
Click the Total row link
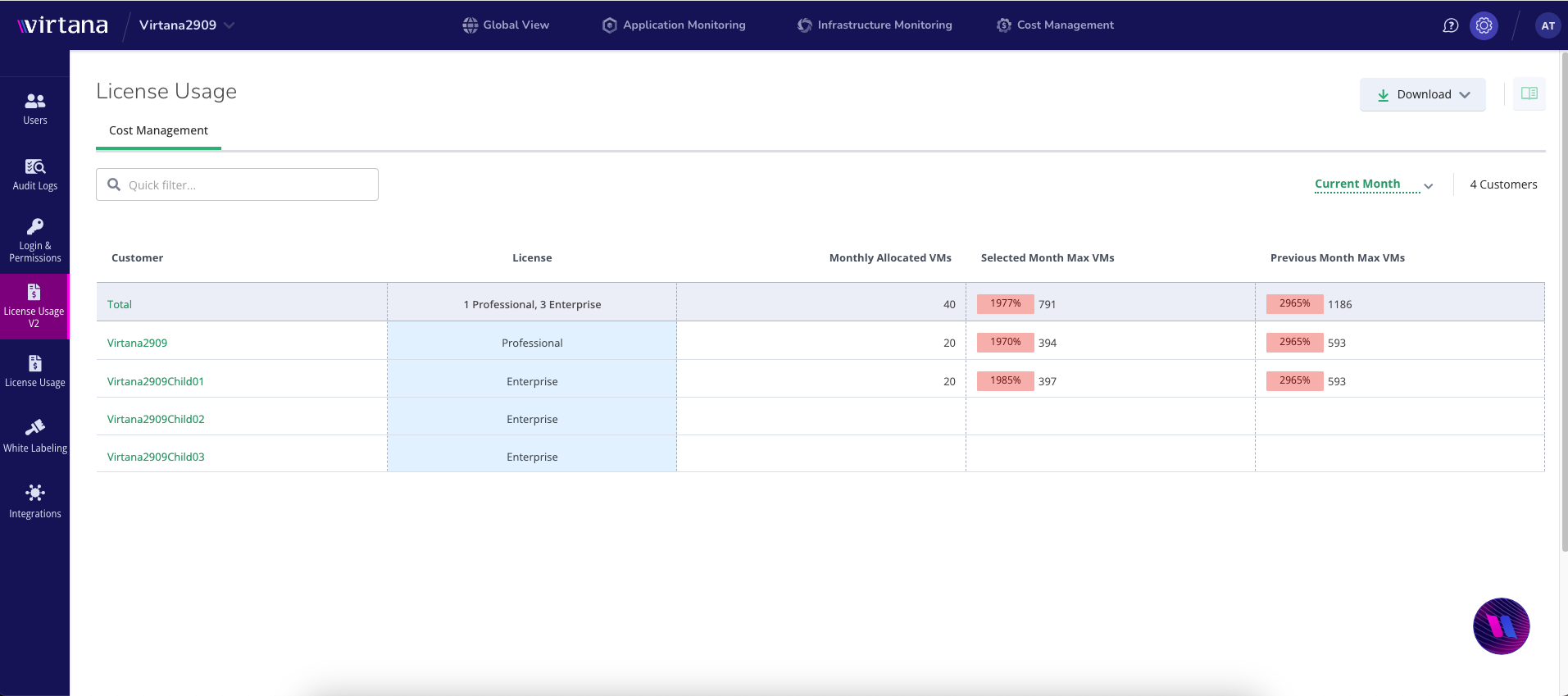pos(120,304)
